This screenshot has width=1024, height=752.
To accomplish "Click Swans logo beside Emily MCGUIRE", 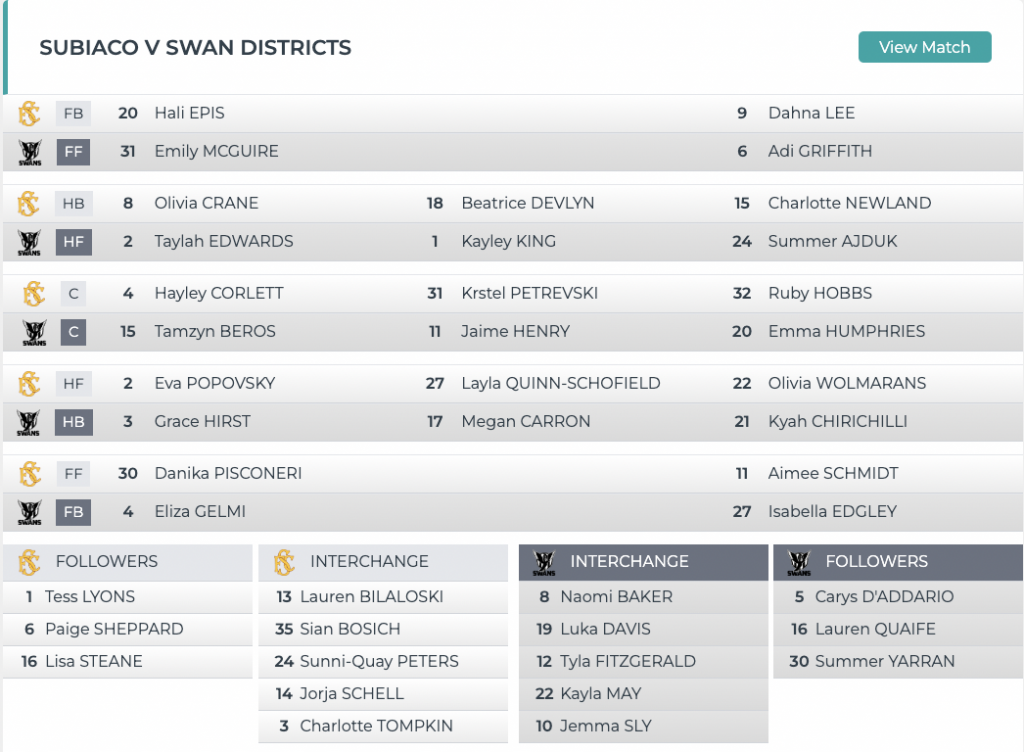I will point(29,152).
